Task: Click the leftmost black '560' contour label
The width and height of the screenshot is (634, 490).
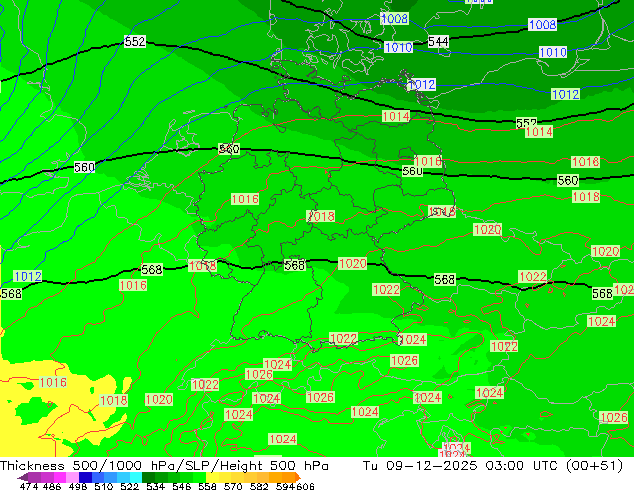Action: (x=85, y=167)
